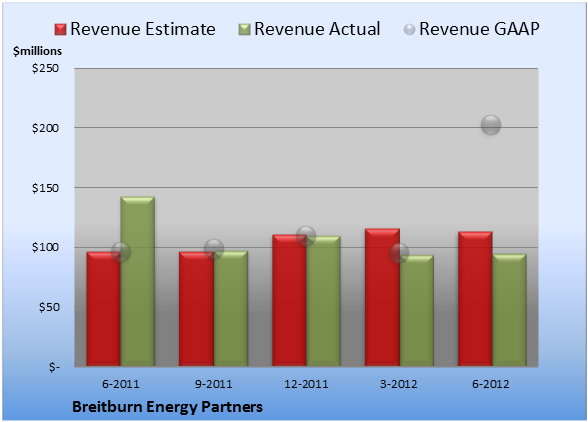Select the 'Revenue Actual' legend label
The height and width of the screenshot is (422, 588).
pyautogui.click(x=317, y=29)
